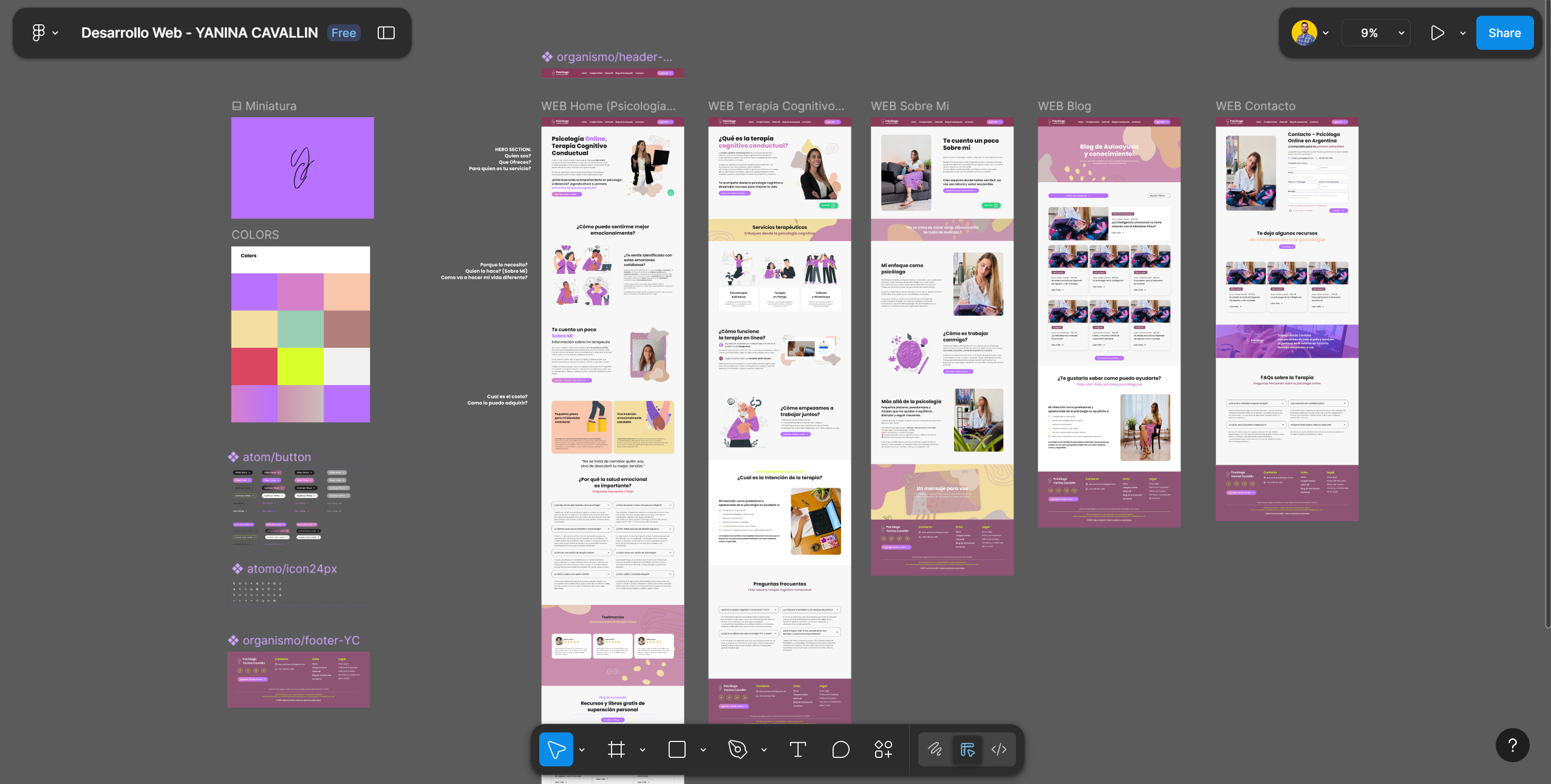Toggle the sidebar panel visibility
This screenshot has height=784, width=1551.
386,33
